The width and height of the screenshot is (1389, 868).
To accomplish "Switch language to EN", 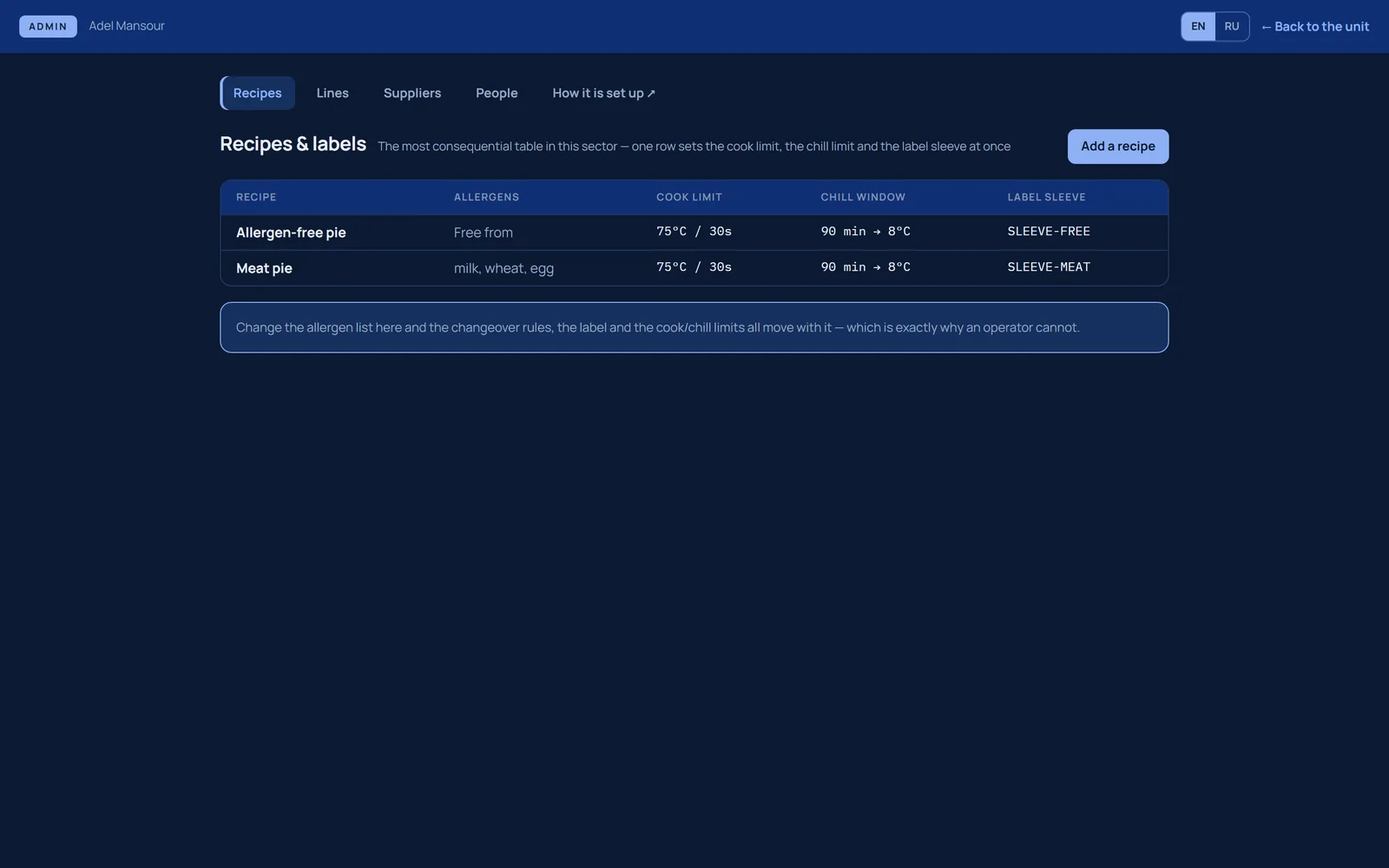I will point(1198,27).
